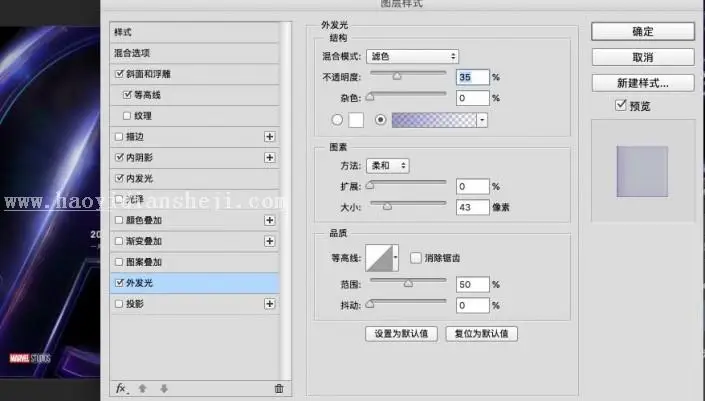Image resolution: width=705 pixels, height=401 pixels.
Task: Move effect up arrow icon
Action: [x=143, y=388]
